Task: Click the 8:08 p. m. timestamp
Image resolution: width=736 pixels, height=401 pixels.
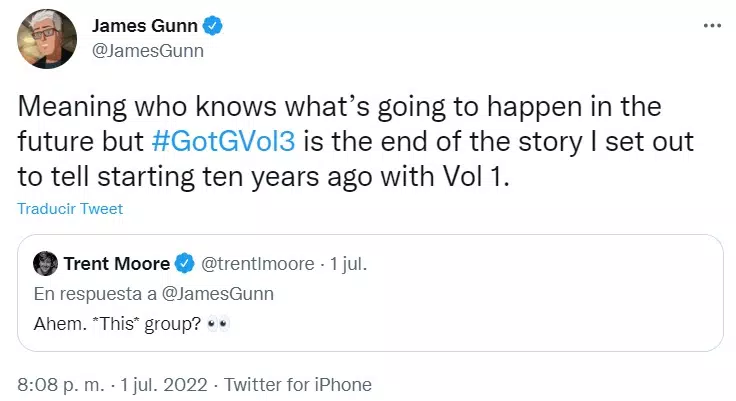Action: tap(60, 384)
